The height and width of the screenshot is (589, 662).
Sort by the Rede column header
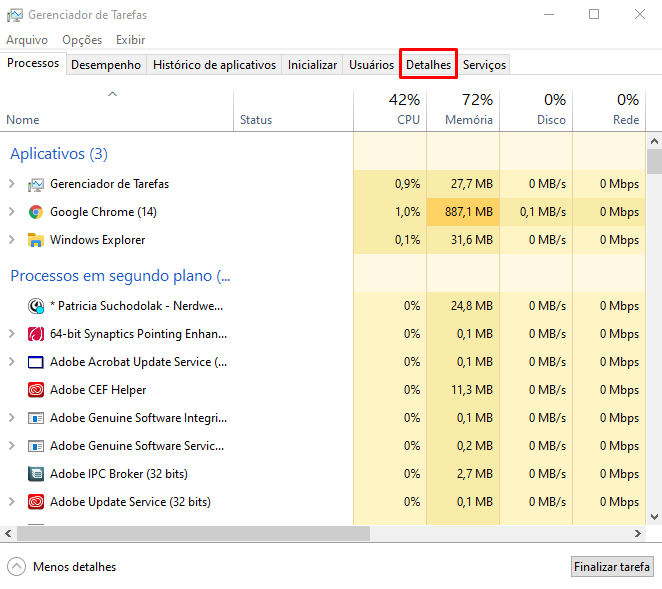609,109
